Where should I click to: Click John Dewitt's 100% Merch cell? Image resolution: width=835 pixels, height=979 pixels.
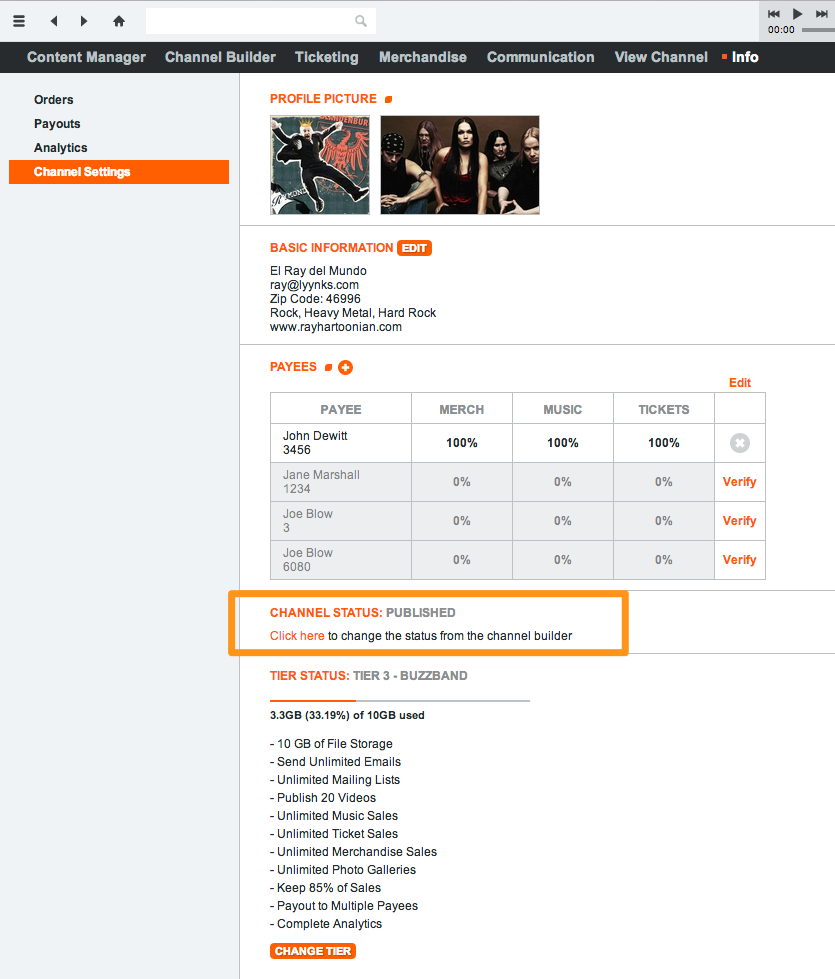462,443
